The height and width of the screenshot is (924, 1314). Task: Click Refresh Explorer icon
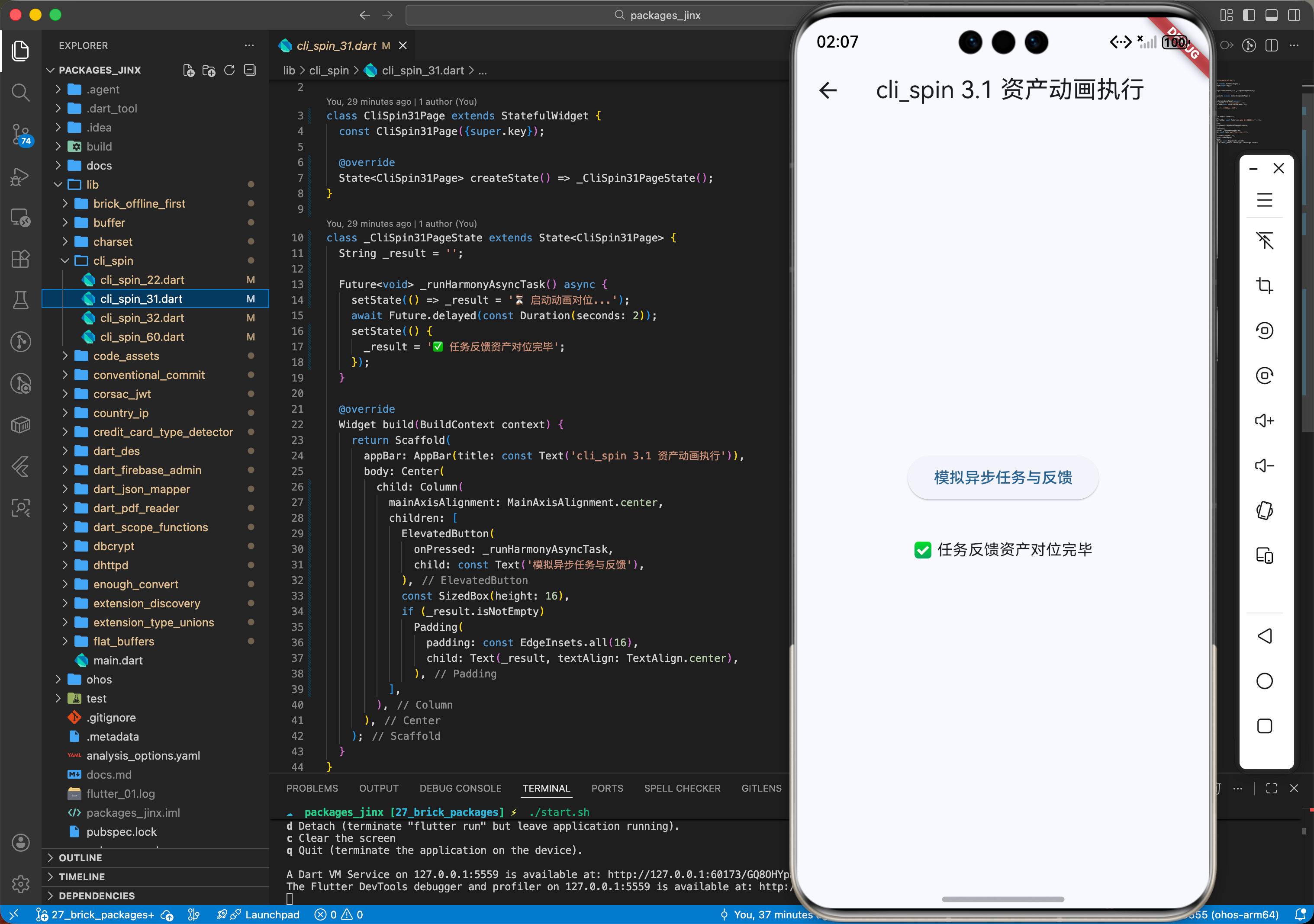click(229, 70)
